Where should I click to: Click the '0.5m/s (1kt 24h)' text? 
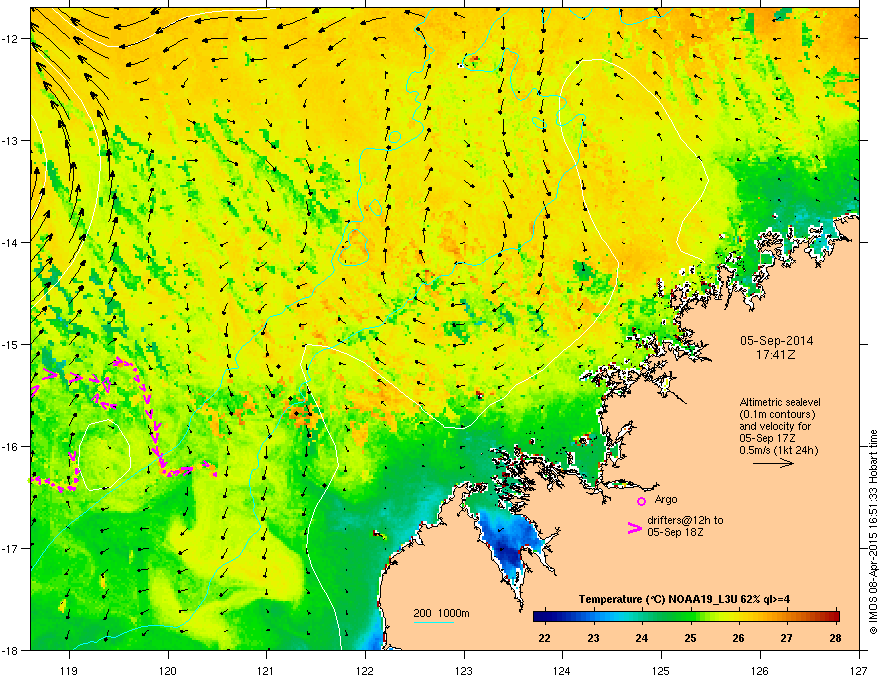778,450
